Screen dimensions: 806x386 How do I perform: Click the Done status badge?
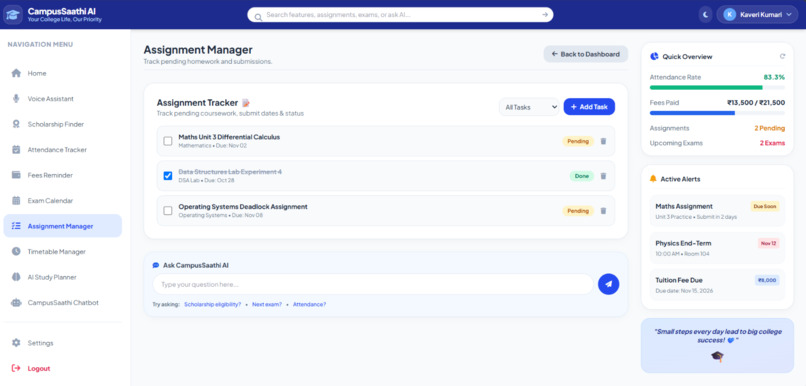click(x=581, y=176)
